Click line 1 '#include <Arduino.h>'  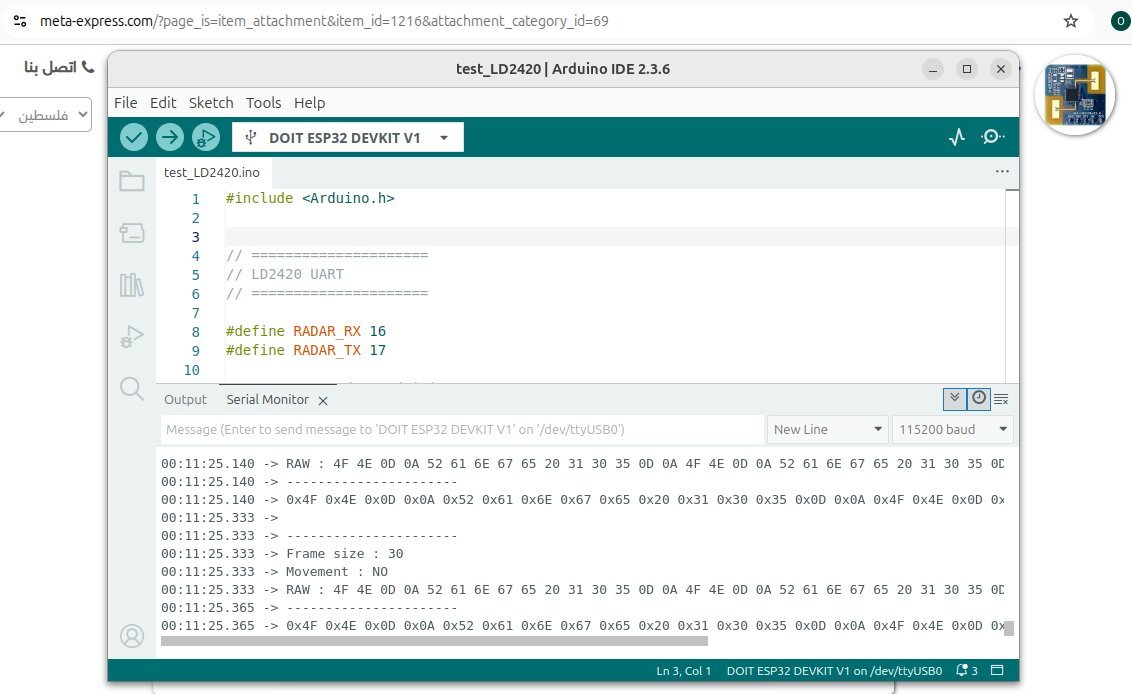tap(310, 198)
